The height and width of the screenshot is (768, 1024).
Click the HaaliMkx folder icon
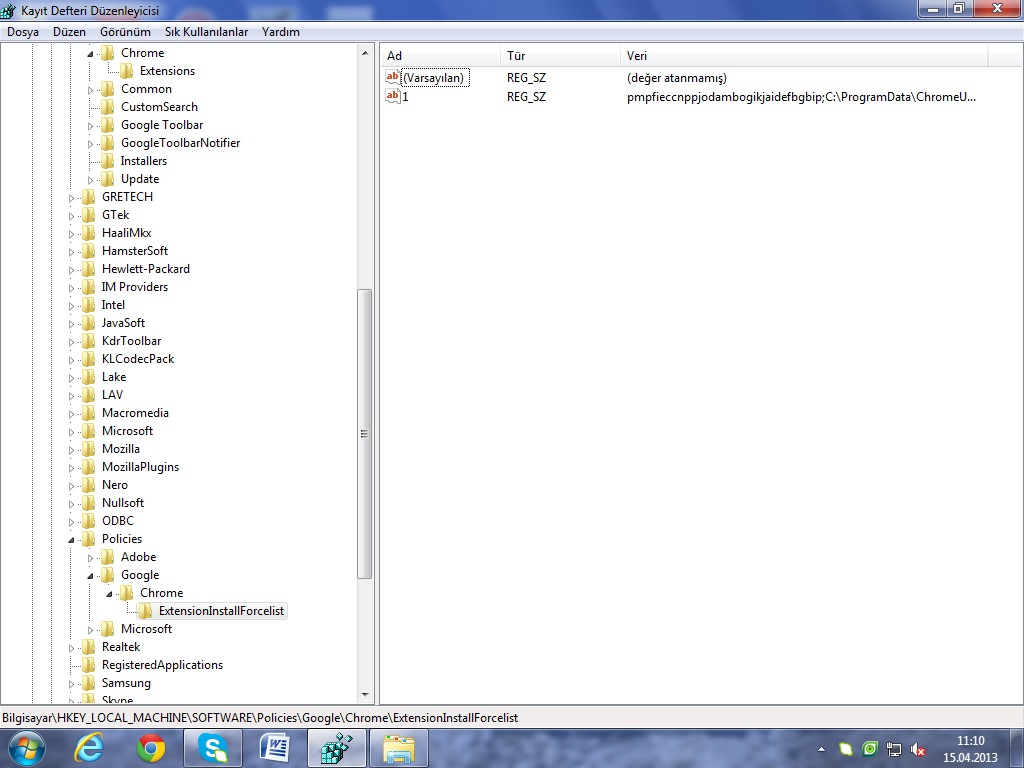(89, 232)
